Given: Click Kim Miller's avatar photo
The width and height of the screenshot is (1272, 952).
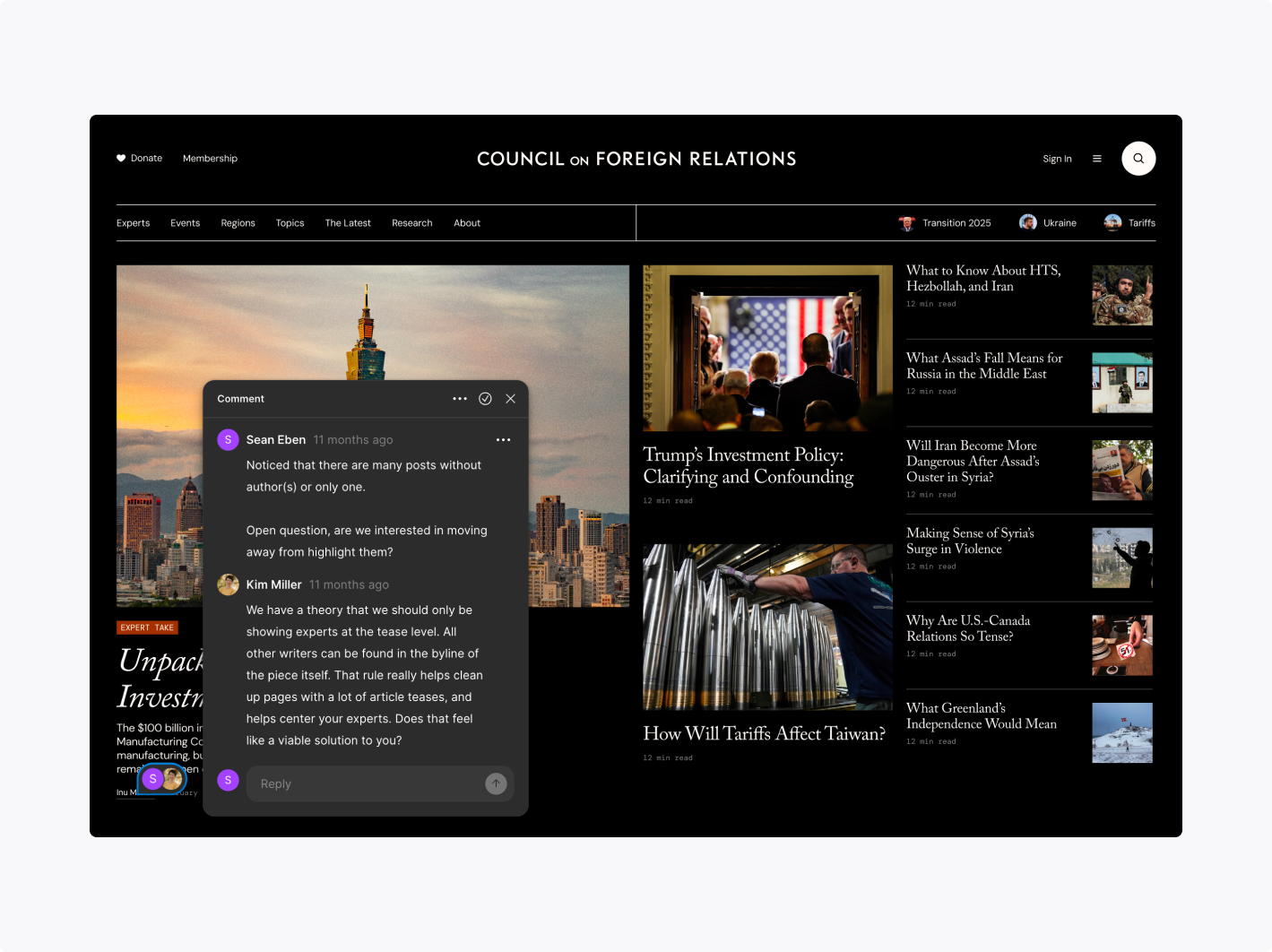Looking at the screenshot, I should pyautogui.click(x=228, y=584).
